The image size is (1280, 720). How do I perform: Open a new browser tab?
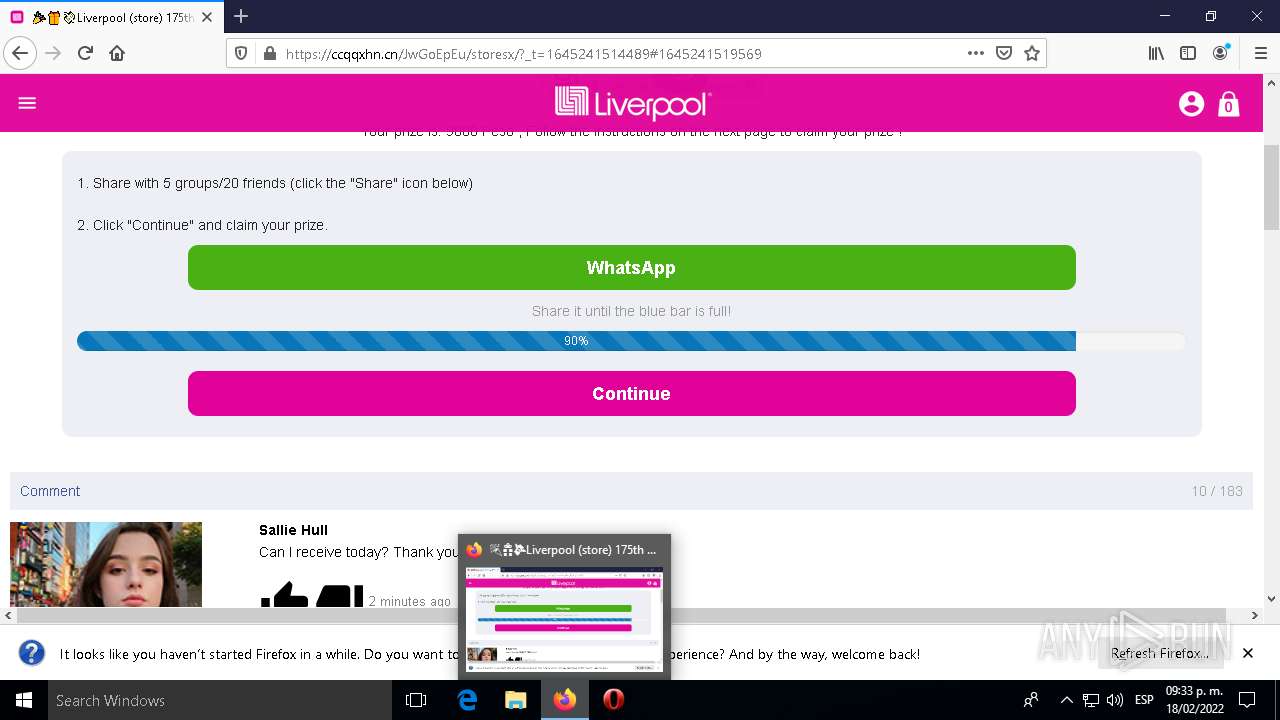(241, 16)
